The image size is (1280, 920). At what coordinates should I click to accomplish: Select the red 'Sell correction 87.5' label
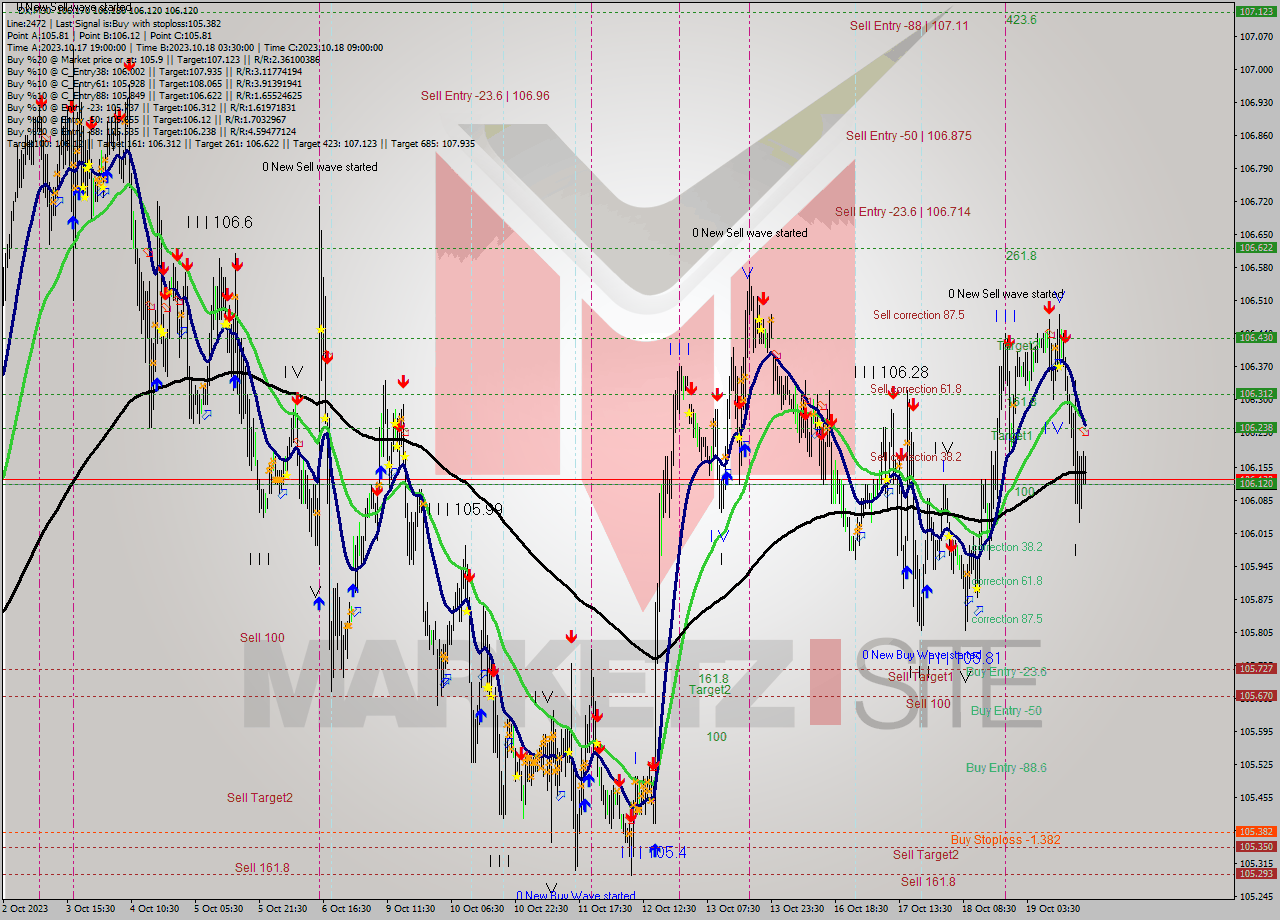pyautogui.click(x=919, y=315)
